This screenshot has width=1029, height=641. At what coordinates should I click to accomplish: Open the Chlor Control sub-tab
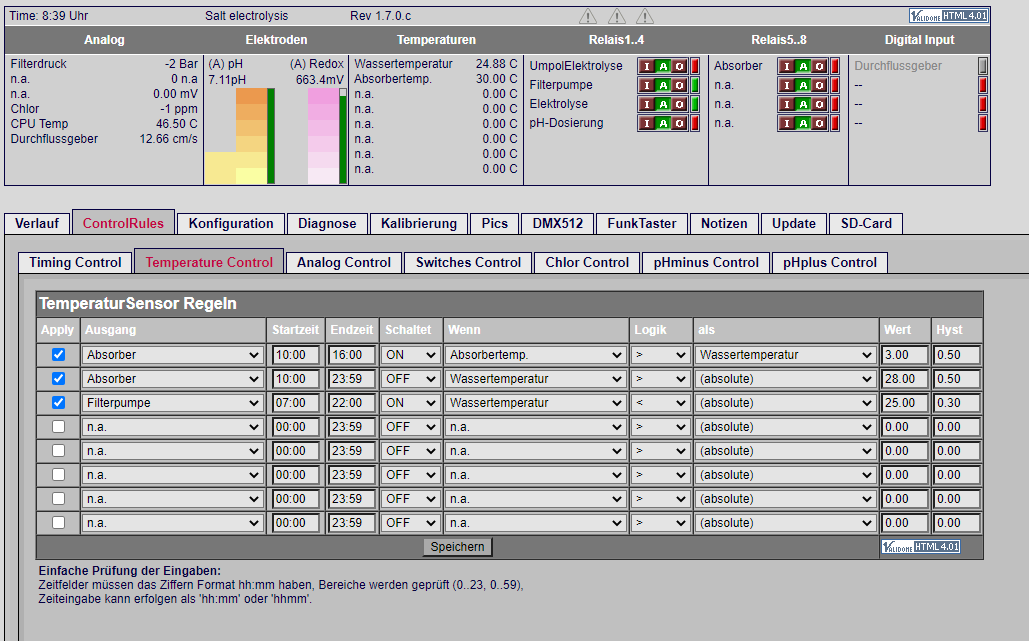click(x=587, y=262)
